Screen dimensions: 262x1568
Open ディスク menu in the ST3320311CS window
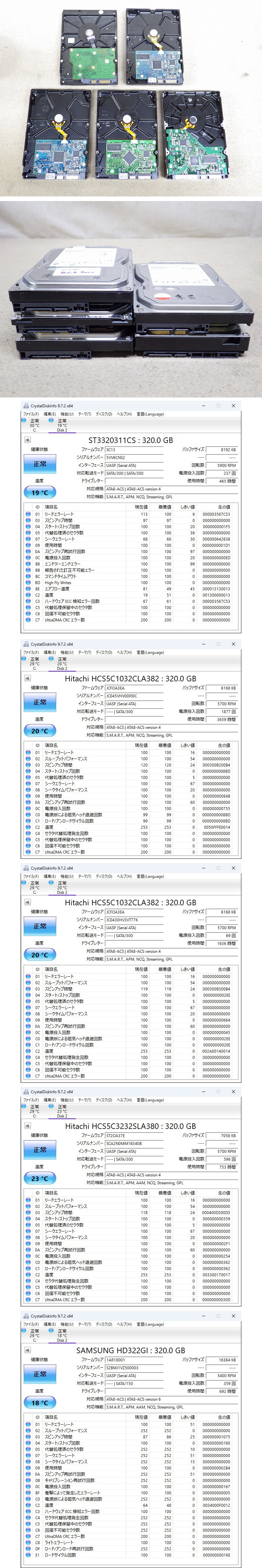pos(103,414)
